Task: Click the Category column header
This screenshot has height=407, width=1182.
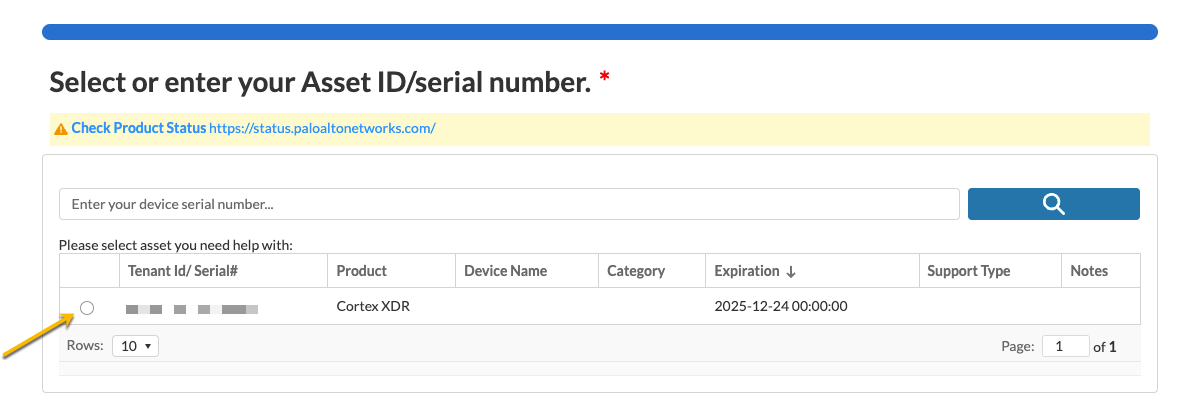Action: (x=635, y=271)
